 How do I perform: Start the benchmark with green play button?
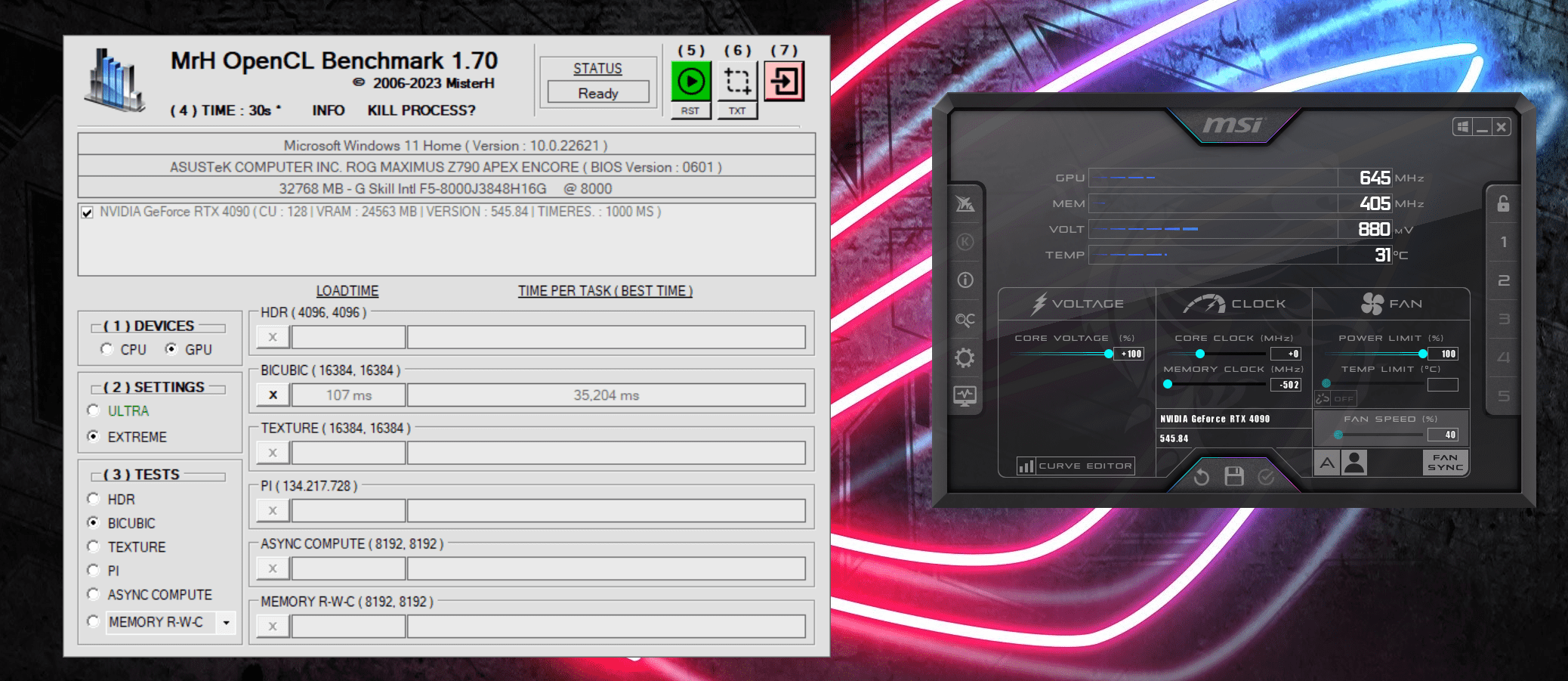tap(690, 81)
